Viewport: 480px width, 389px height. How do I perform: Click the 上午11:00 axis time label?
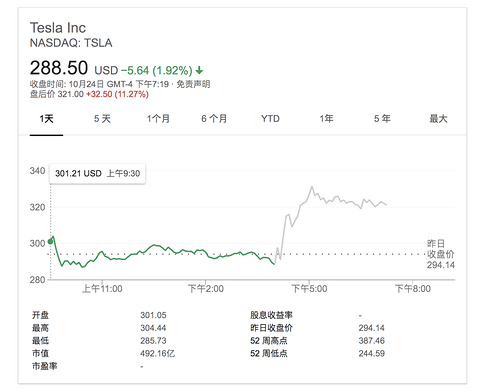click(x=102, y=289)
